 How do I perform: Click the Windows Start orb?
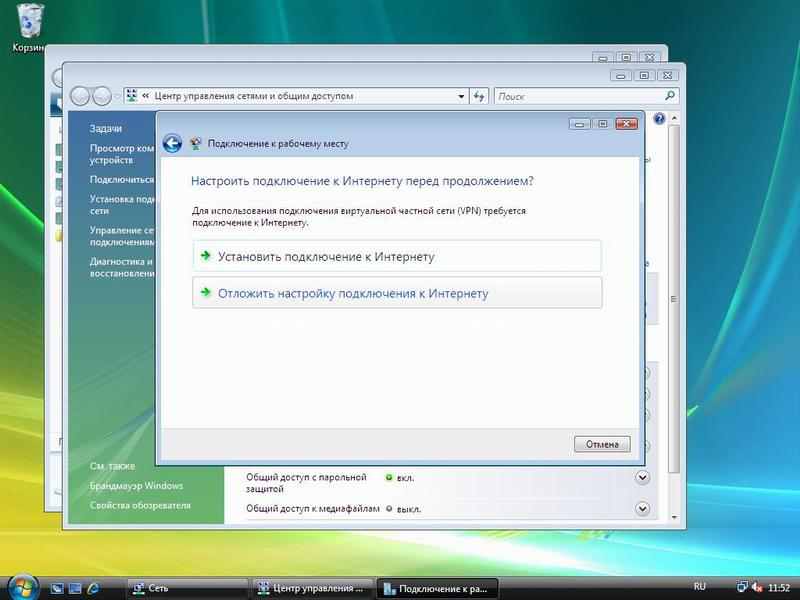23,588
